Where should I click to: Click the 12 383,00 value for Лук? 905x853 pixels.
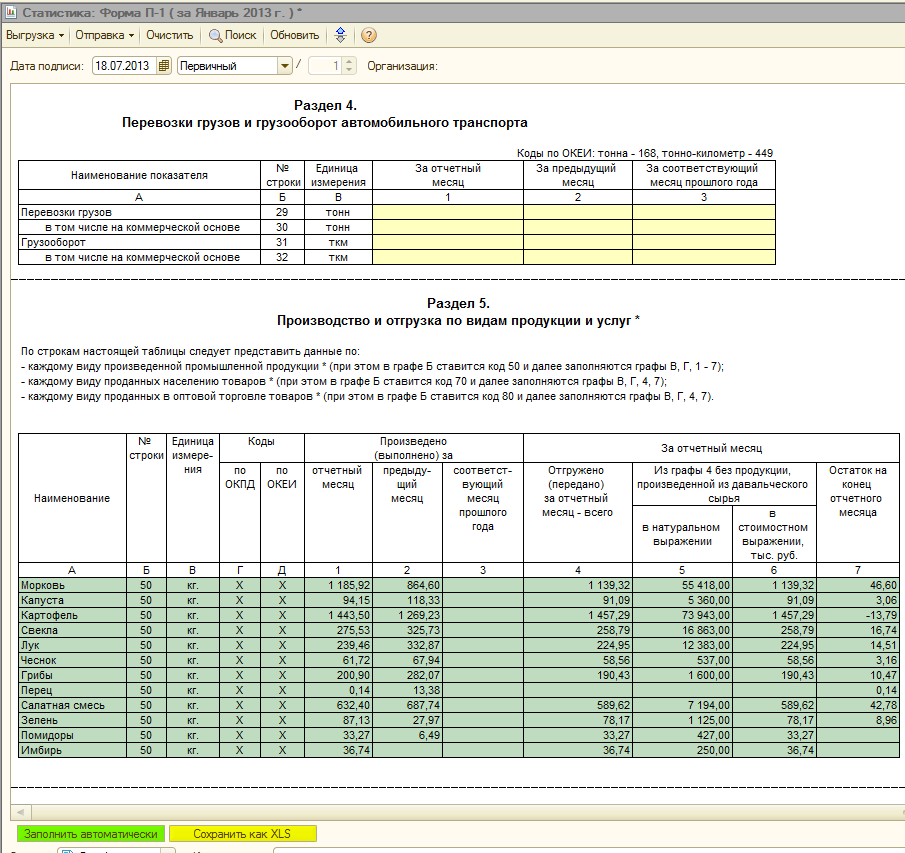(x=682, y=645)
